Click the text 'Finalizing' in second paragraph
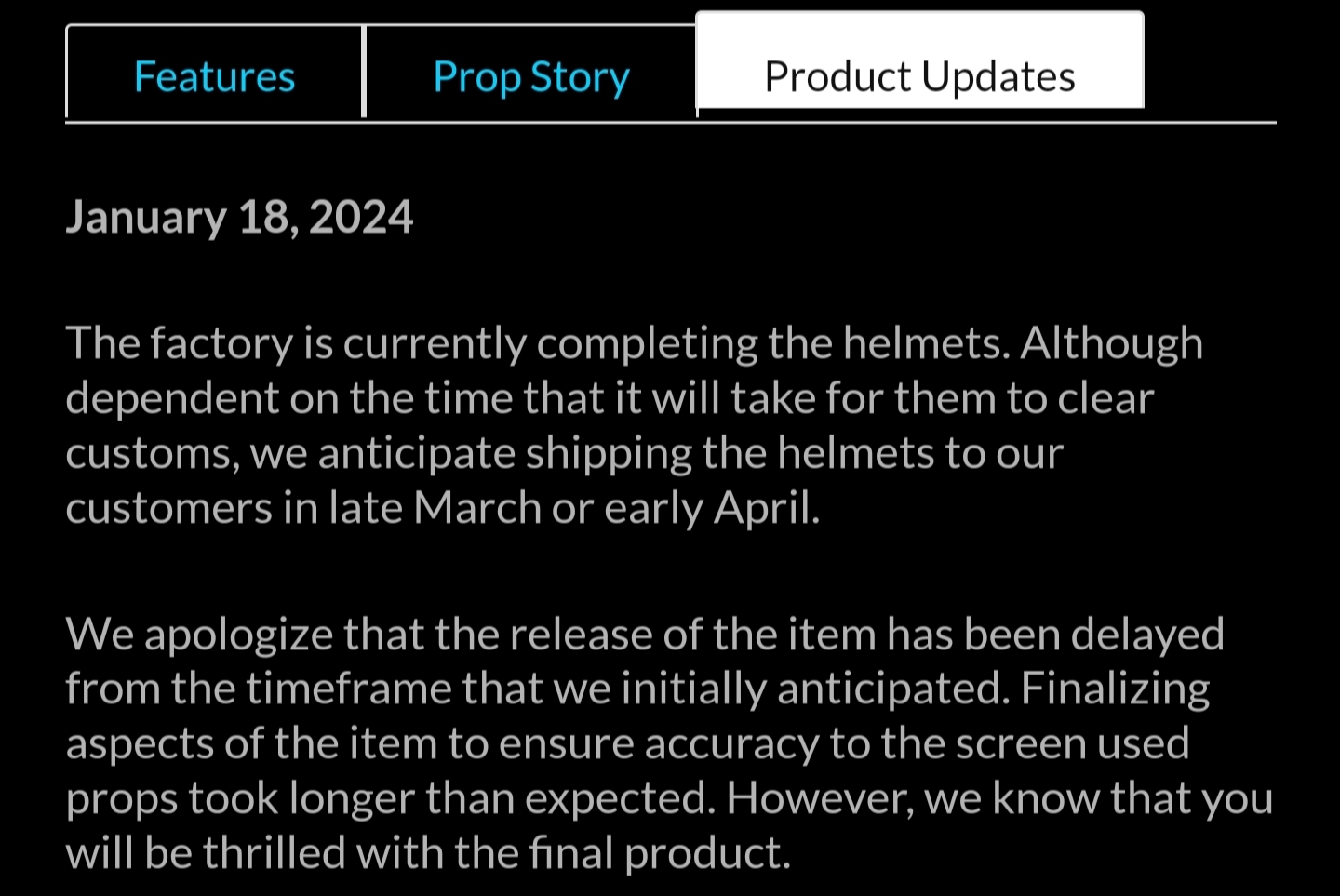The height and width of the screenshot is (896, 1340). click(1115, 689)
